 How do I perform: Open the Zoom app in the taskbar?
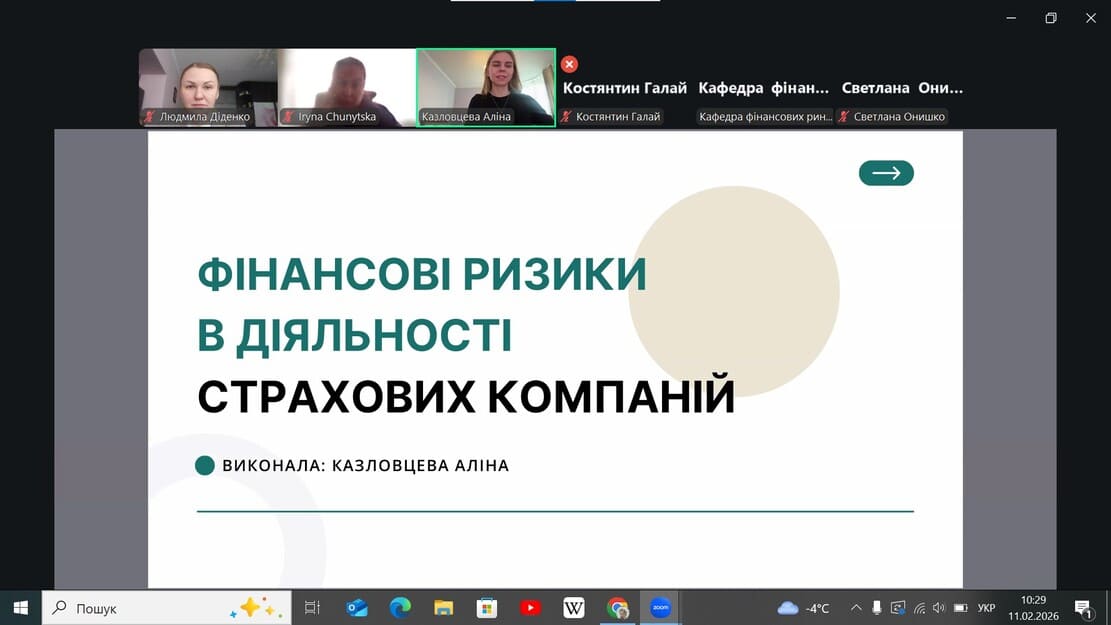pyautogui.click(x=660, y=607)
